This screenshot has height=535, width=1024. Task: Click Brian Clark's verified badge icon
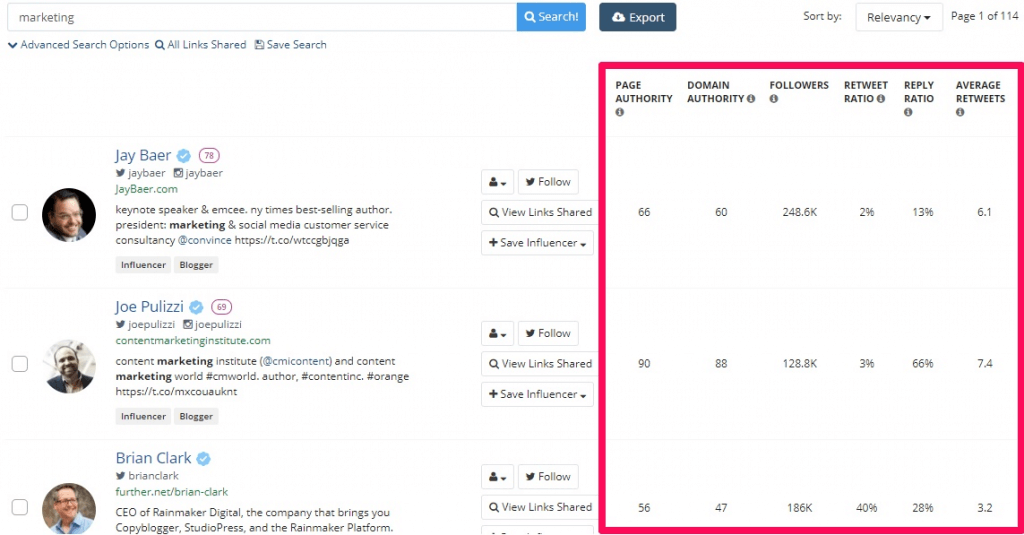(204, 459)
